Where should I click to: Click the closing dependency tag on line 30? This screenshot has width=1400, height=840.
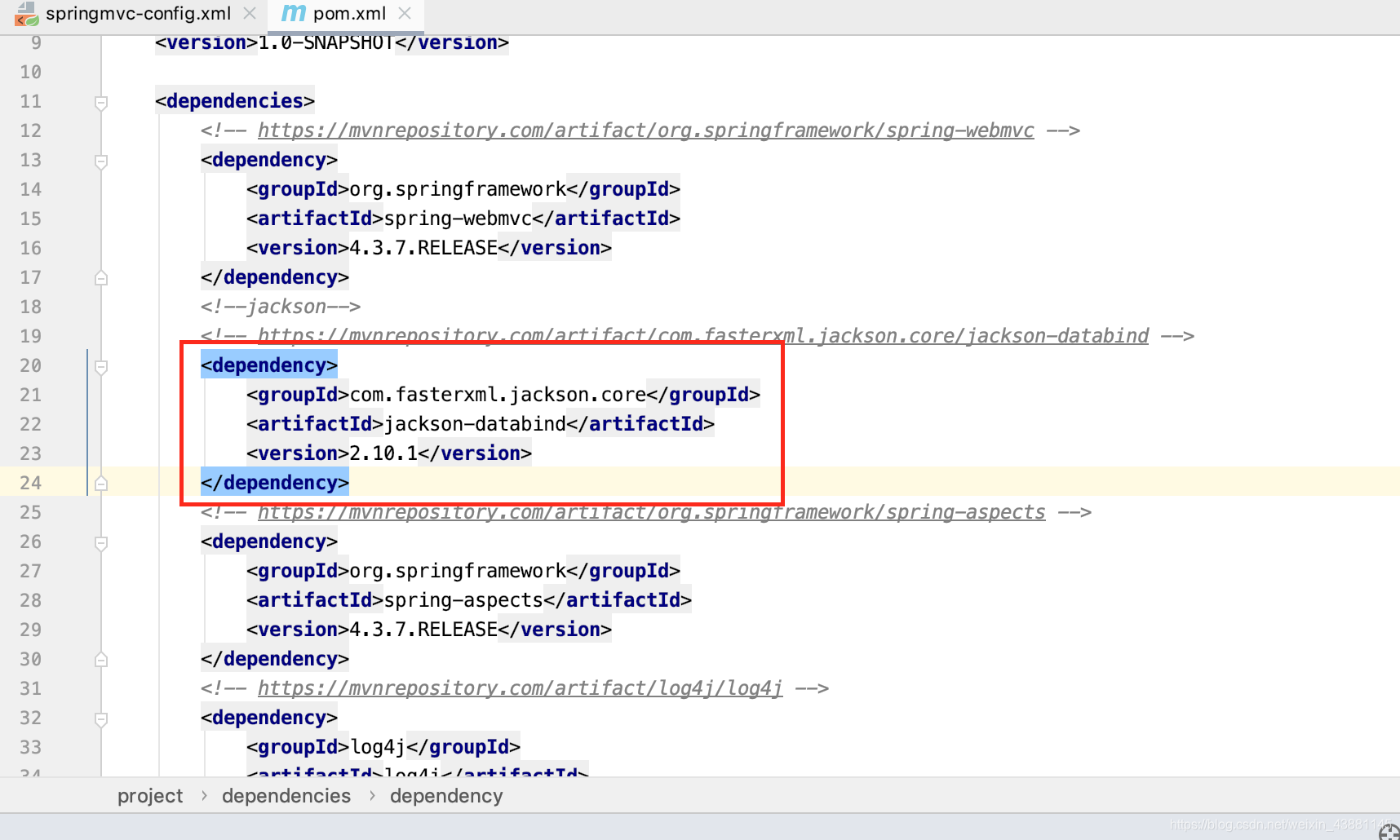tap(275, 659)
